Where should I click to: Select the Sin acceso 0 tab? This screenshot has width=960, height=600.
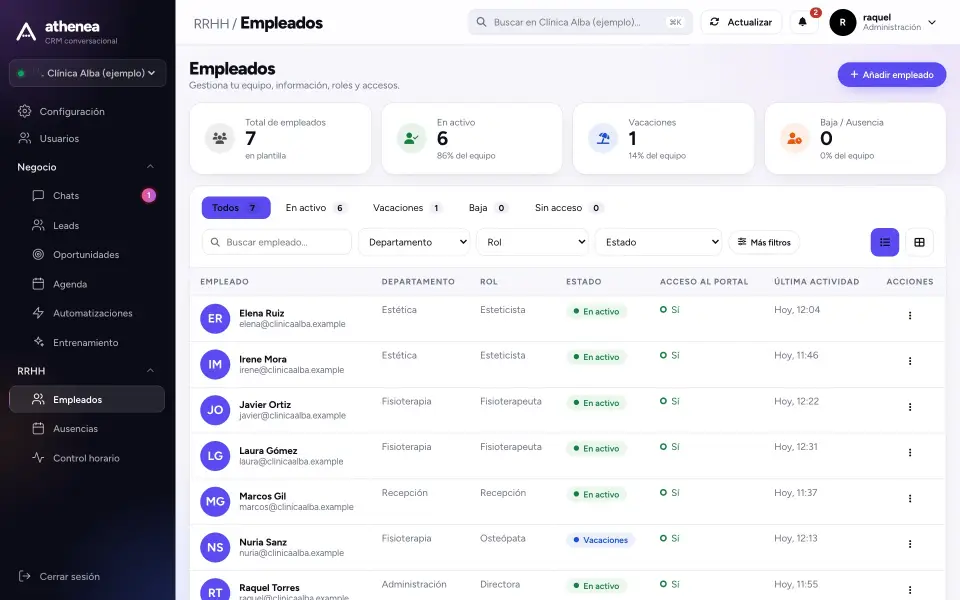[x=569, y=208]
